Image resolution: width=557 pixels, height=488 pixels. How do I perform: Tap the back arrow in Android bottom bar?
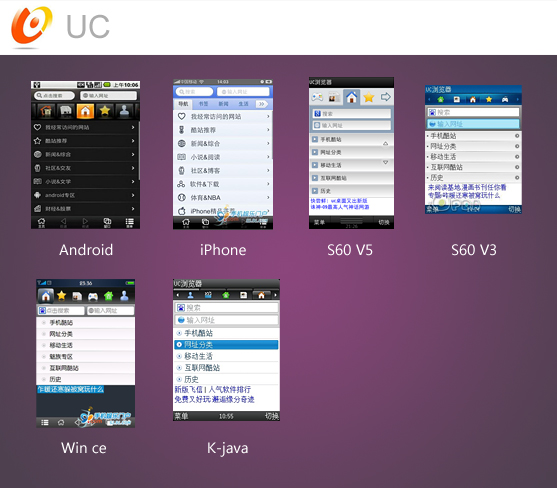[63, 222]
